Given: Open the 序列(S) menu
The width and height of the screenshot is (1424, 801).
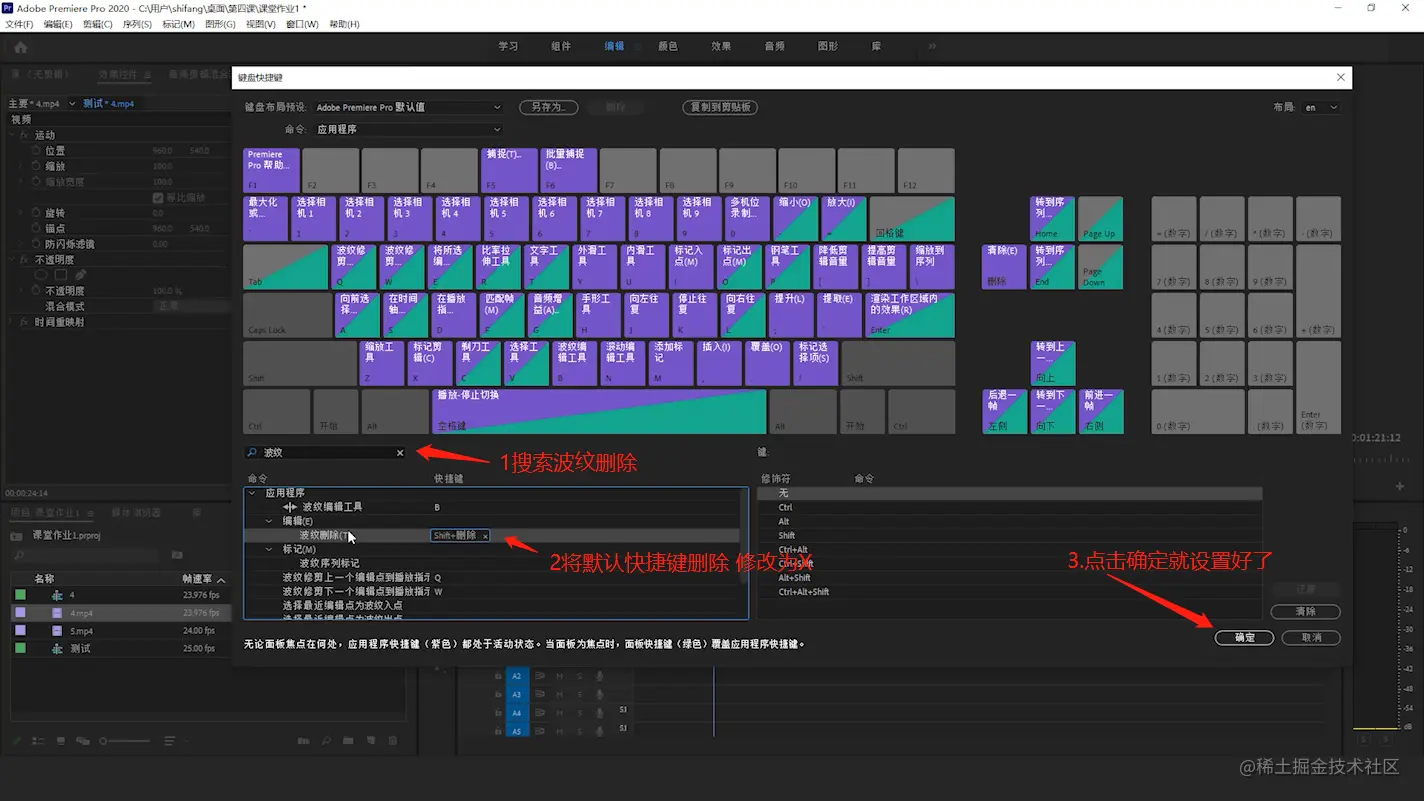Looking at the screenshot, I should [137, 24].
